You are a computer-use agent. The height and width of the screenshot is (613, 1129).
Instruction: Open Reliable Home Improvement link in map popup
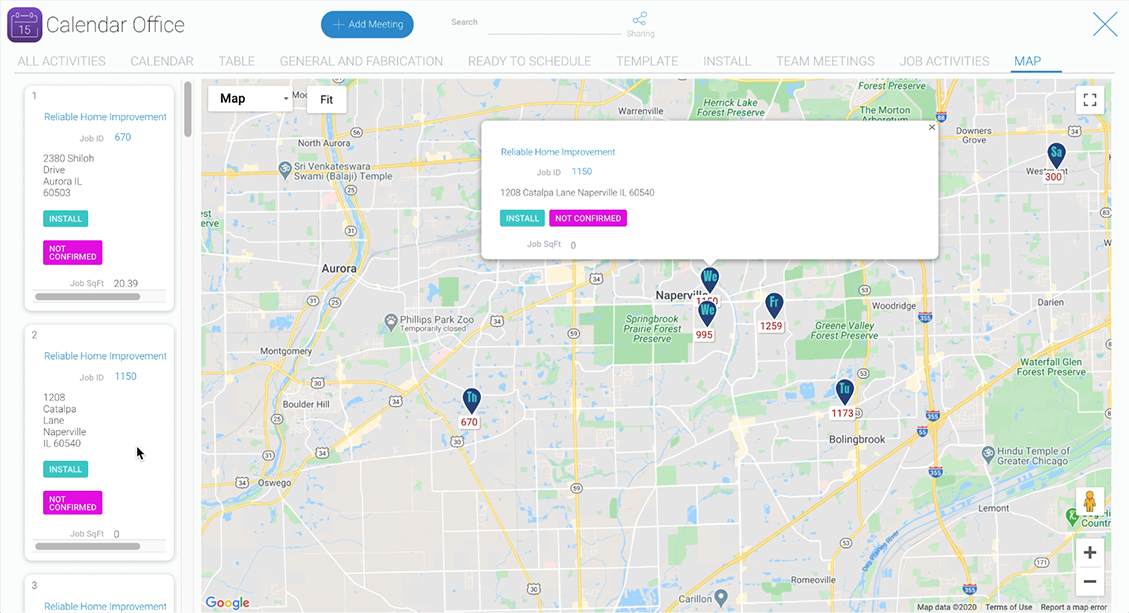point(558,152)
